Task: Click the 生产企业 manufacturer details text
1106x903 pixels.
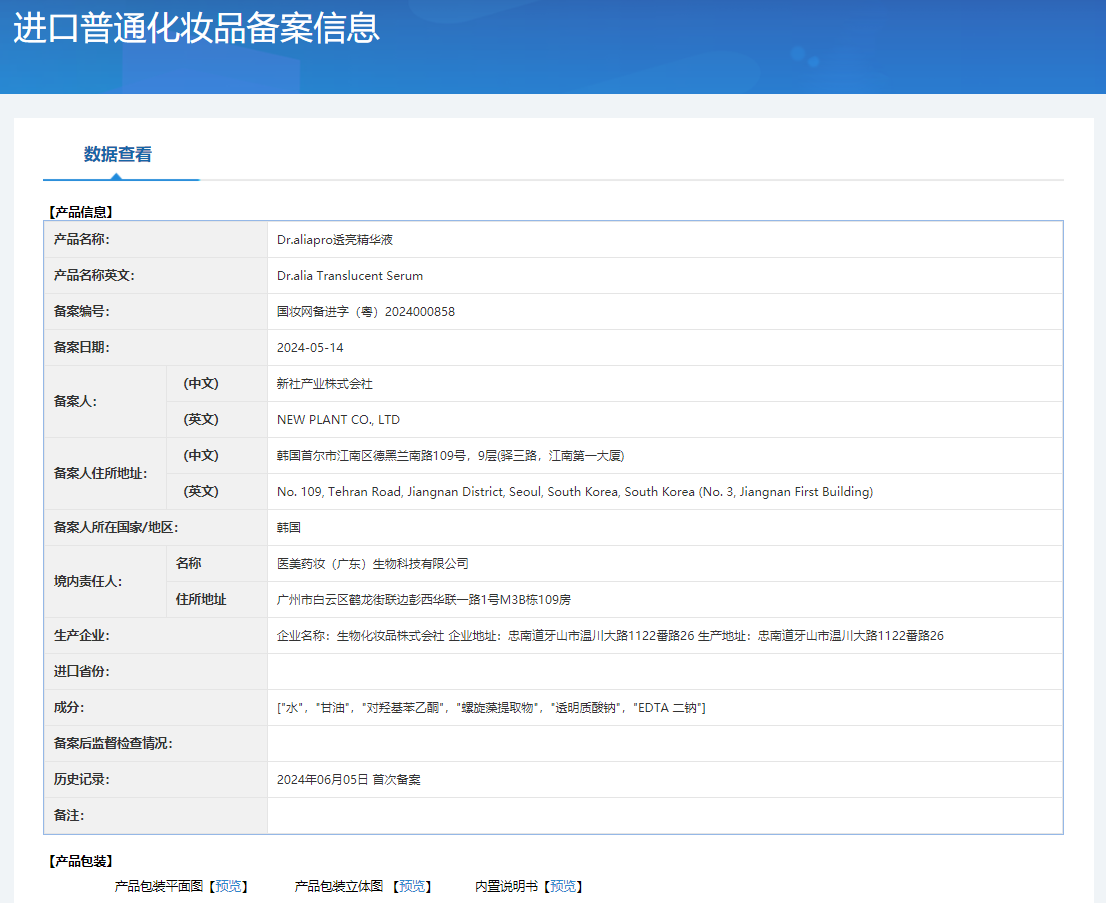Action: pos(610,636)
